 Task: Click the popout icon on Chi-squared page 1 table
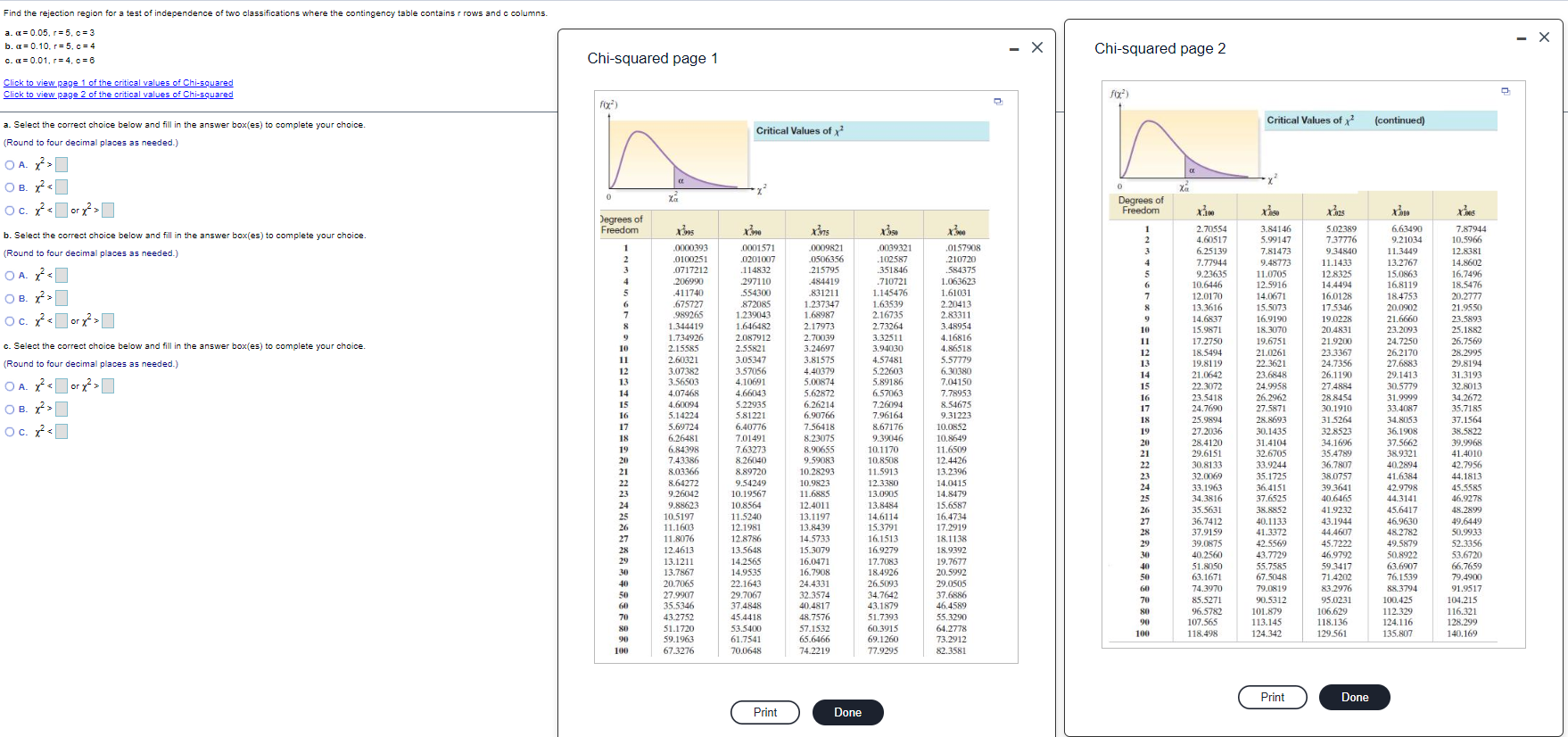998,101
